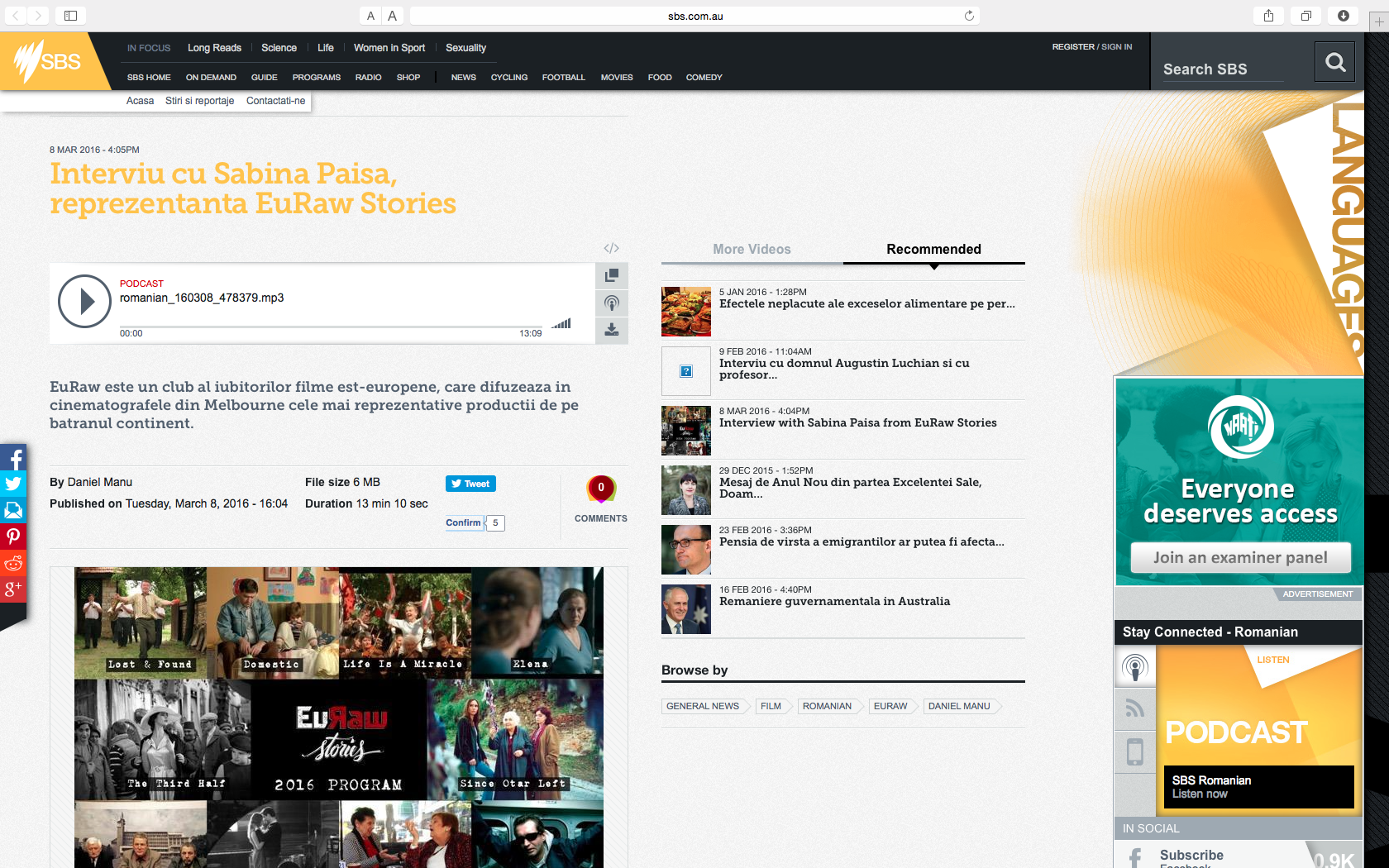Open a new Safari tab
1389x868 pixels.
[1378, 21]
